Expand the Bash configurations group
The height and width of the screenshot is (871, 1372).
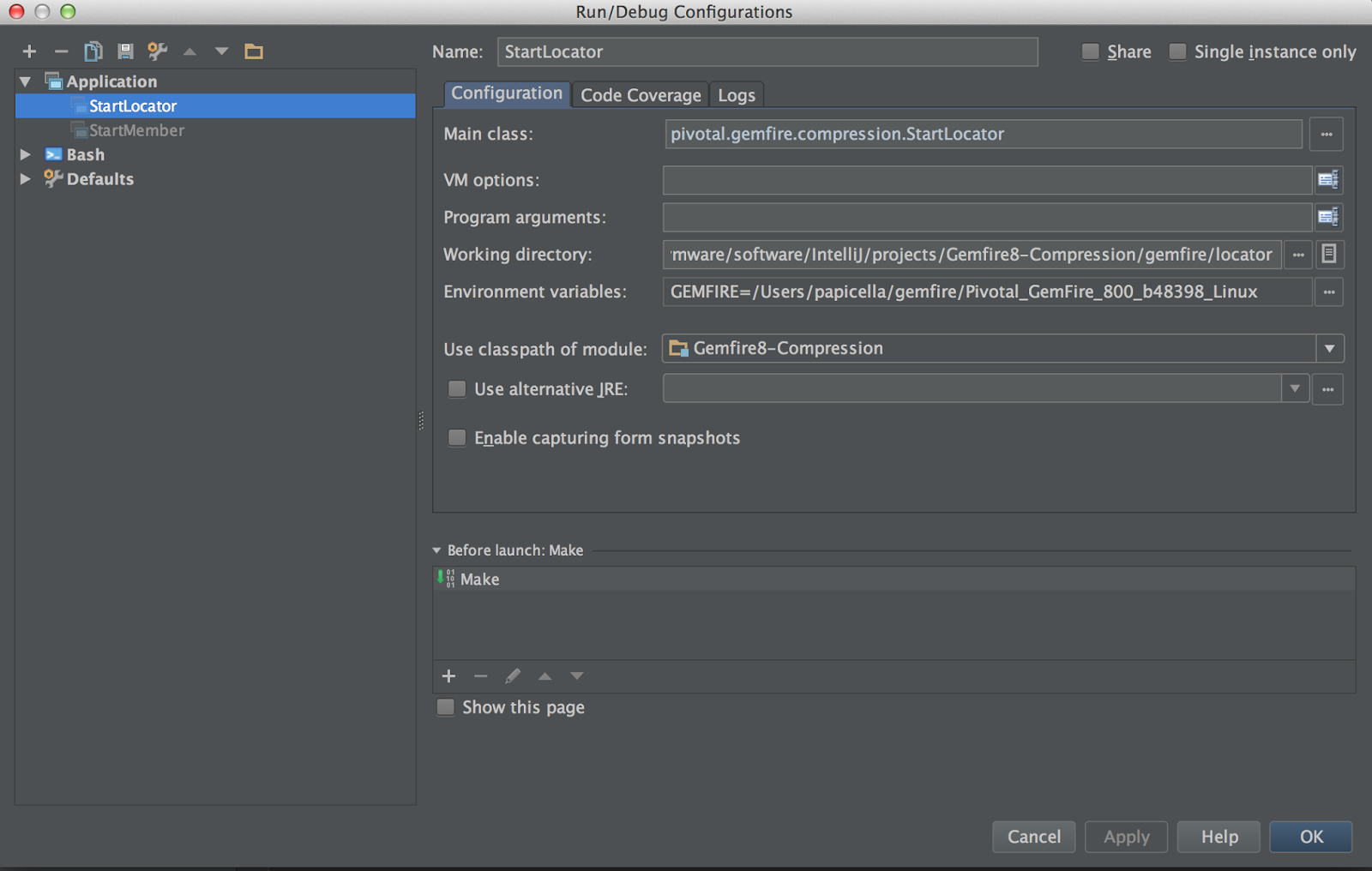coord(25,154)
